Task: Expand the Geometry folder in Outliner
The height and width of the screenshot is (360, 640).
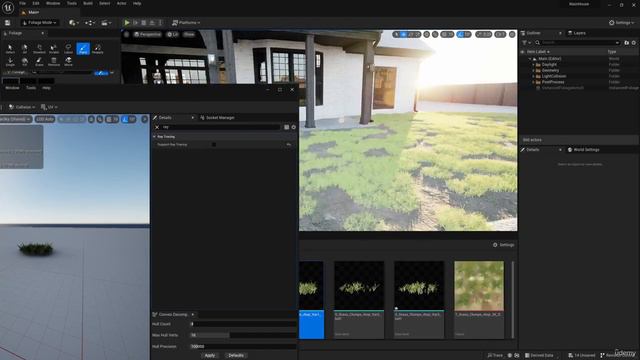Action: (x=533, y=70)
